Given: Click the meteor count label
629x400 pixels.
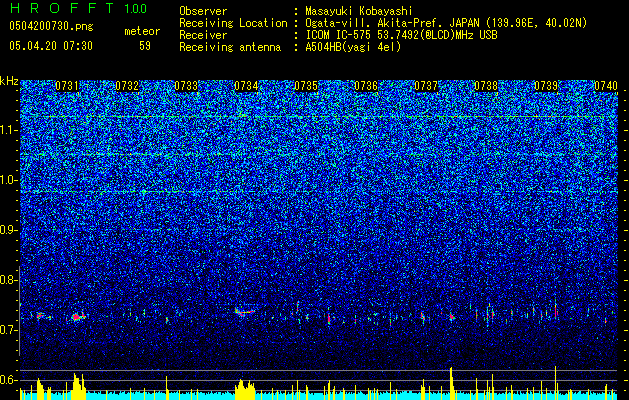Looking at the screenshot, I should coord(142,31).
